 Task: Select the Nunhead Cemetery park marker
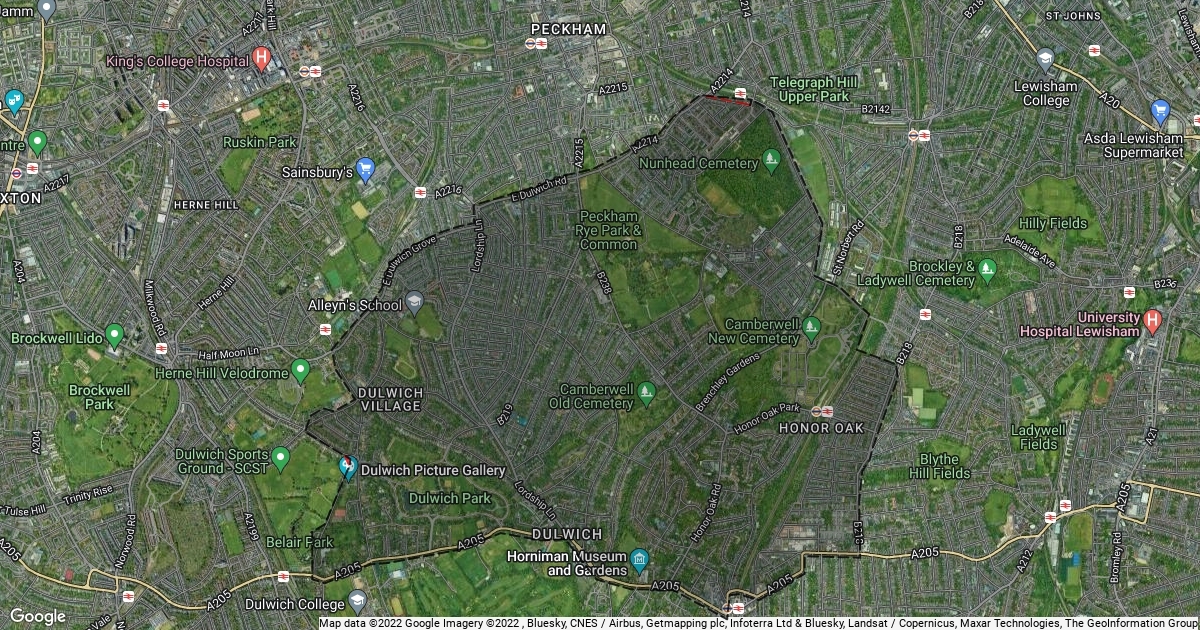click(771, 159)
